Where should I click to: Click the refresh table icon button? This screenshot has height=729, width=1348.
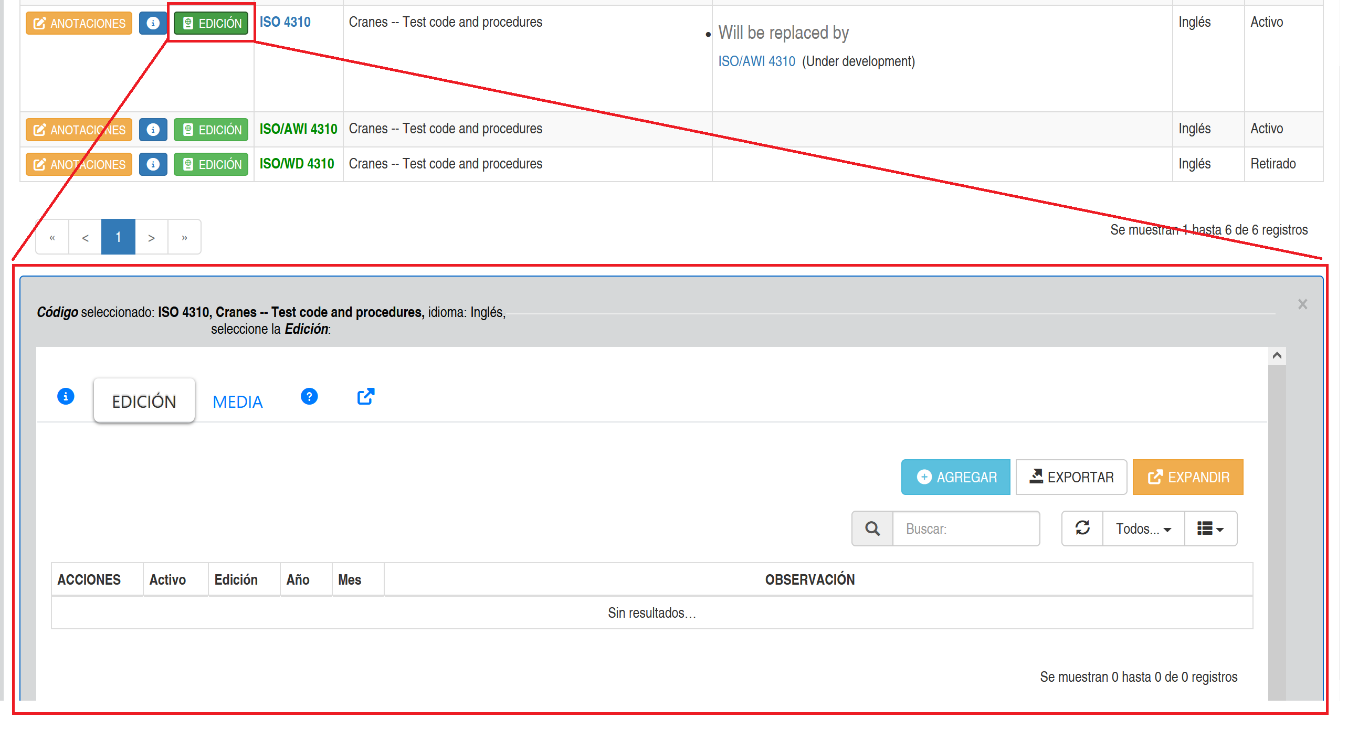coord(1082,529)
